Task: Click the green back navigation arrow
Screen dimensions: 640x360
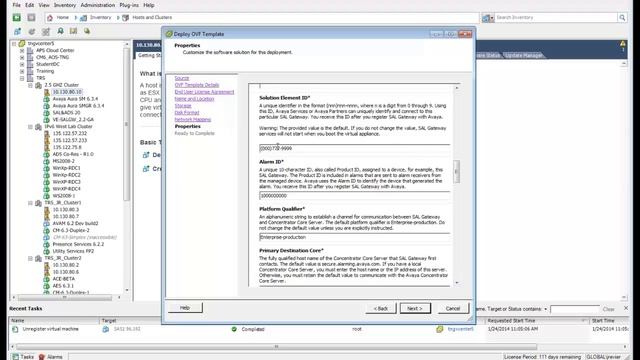Action: click(17, 18)
